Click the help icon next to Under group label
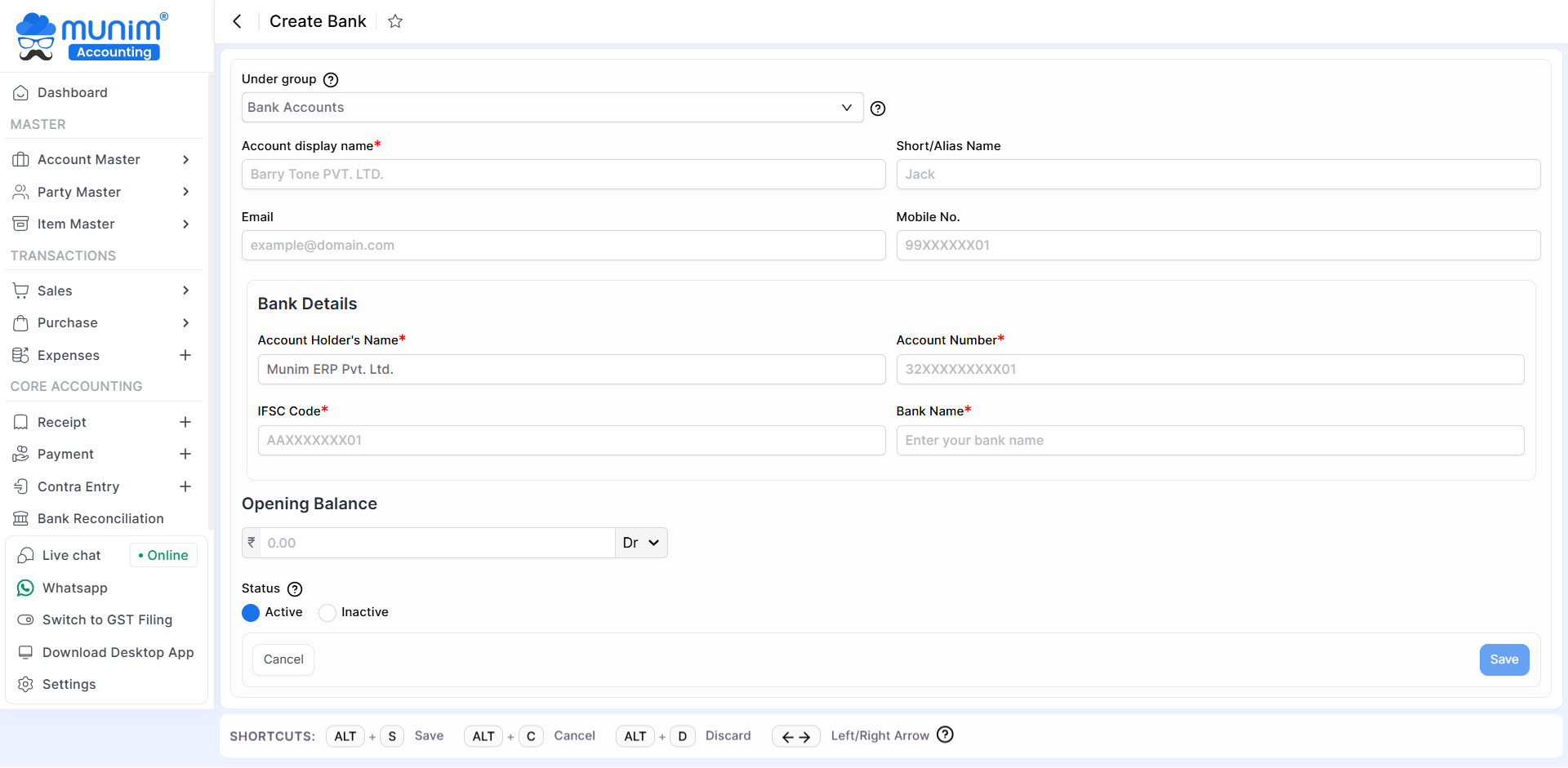 point(331,80)
